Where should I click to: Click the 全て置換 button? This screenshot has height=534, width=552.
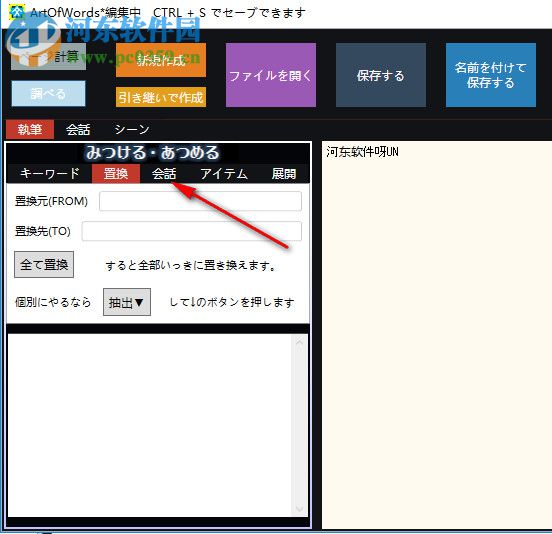(44, 264)
